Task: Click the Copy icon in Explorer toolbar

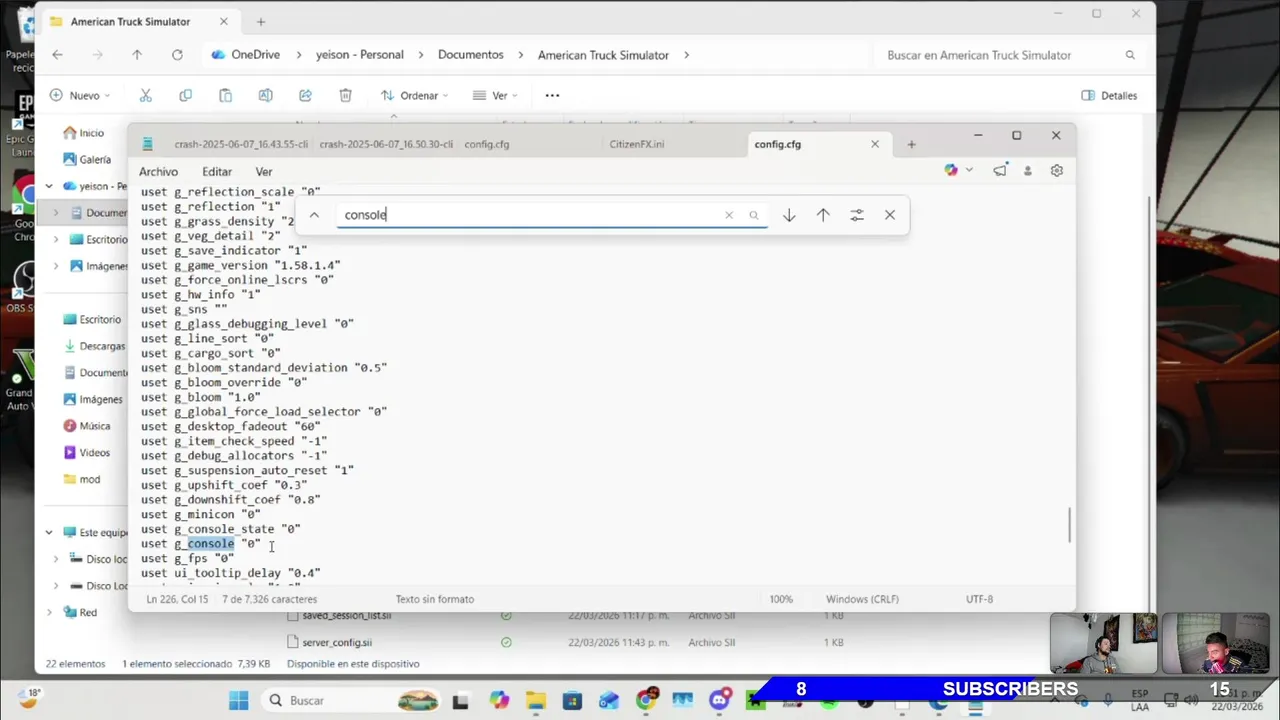Action: (185, 95)
